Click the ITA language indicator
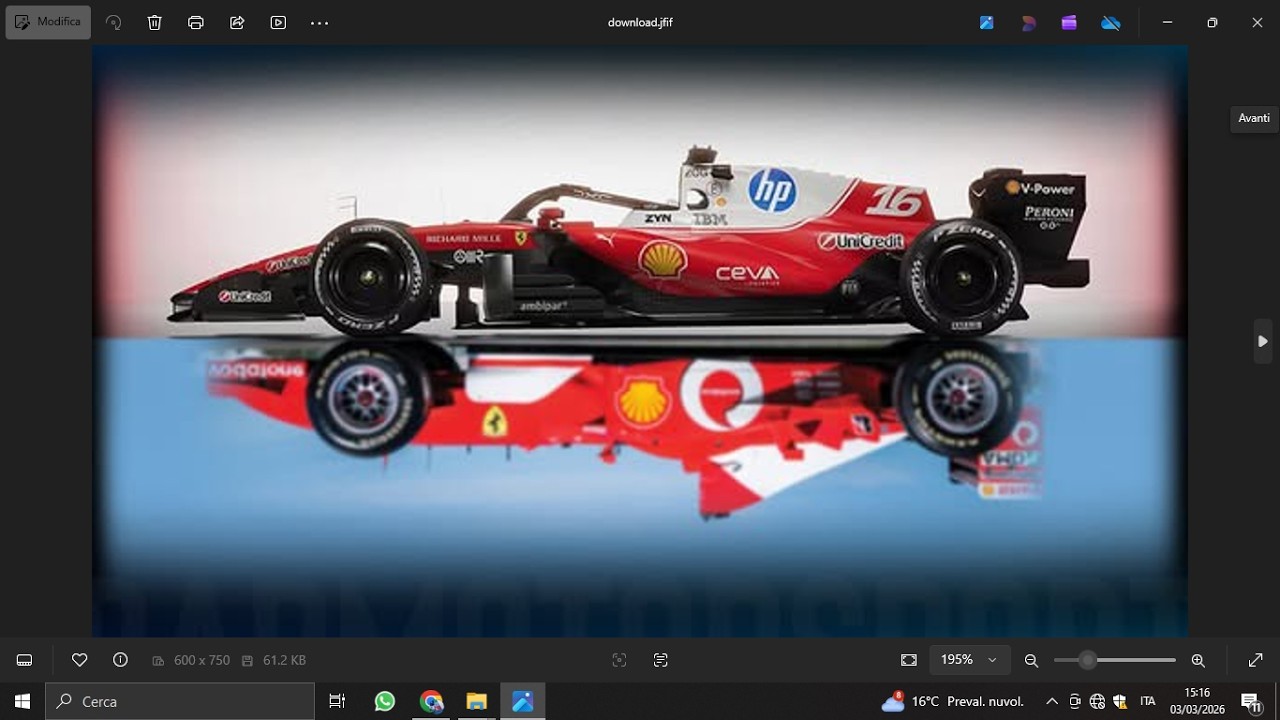The width and height of the screenshot is (1280, 720). coord(1148,701)
